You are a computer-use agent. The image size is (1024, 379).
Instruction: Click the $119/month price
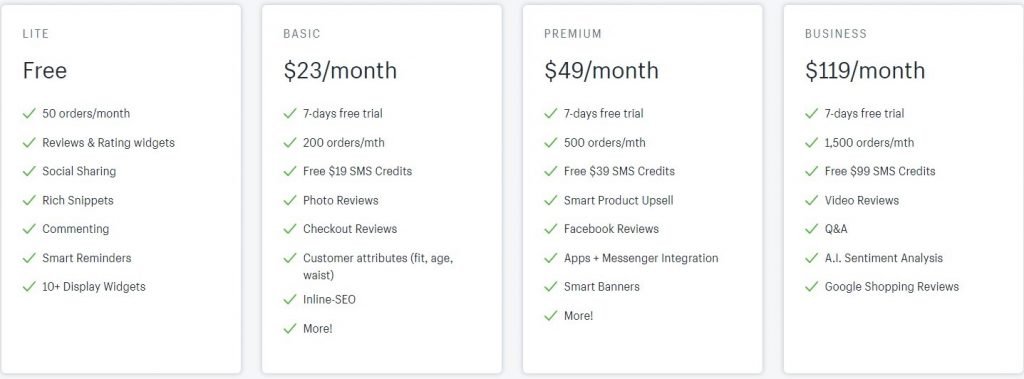(865, 70)
